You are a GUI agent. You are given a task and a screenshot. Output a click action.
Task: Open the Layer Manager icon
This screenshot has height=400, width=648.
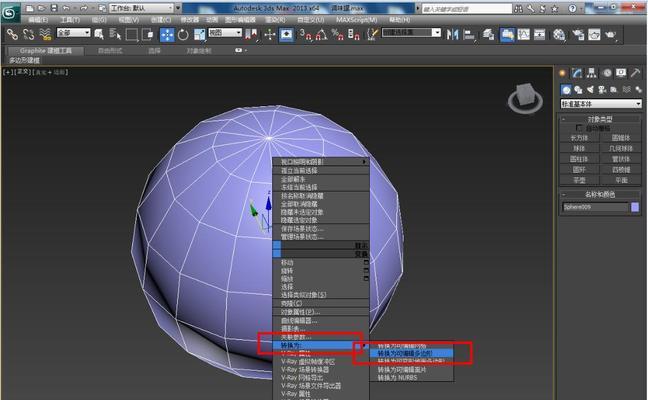click(489, 34)
